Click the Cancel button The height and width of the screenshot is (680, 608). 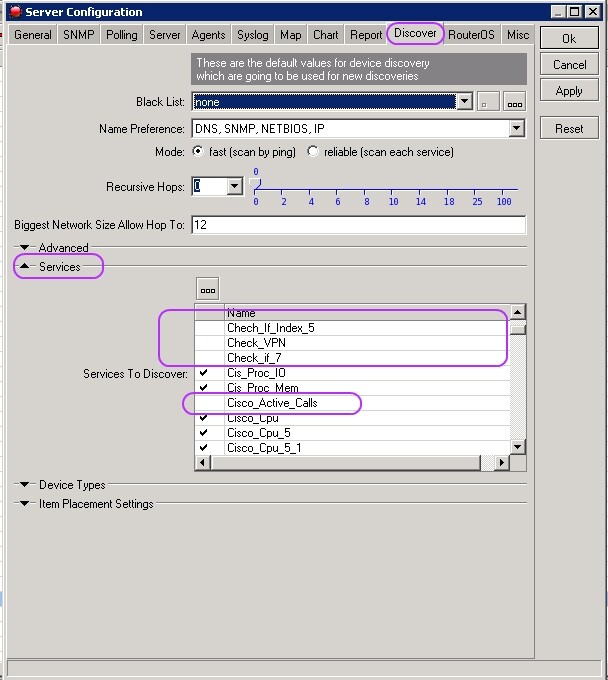tap(569, 65)
